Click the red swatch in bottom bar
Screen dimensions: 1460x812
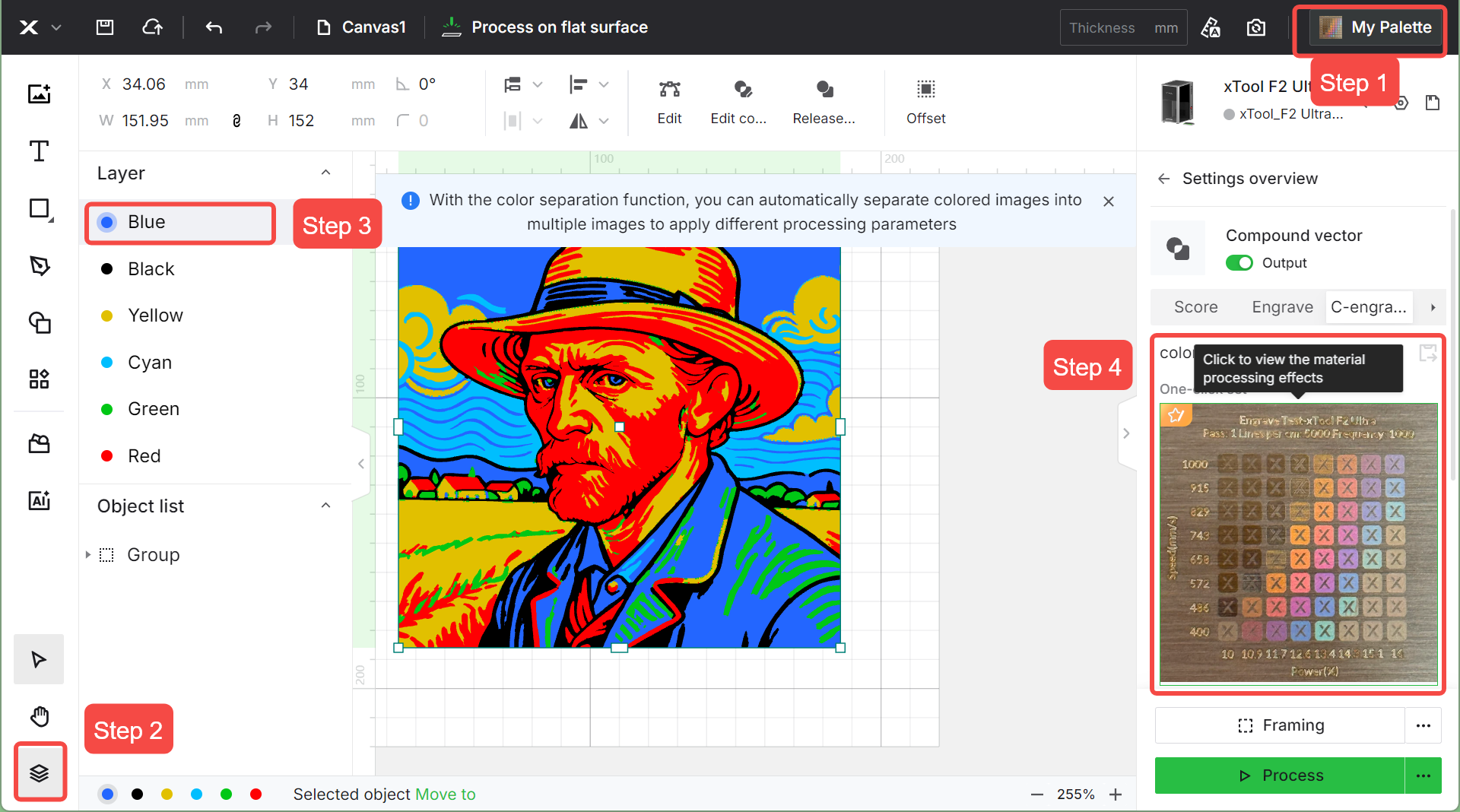(256, 795)
